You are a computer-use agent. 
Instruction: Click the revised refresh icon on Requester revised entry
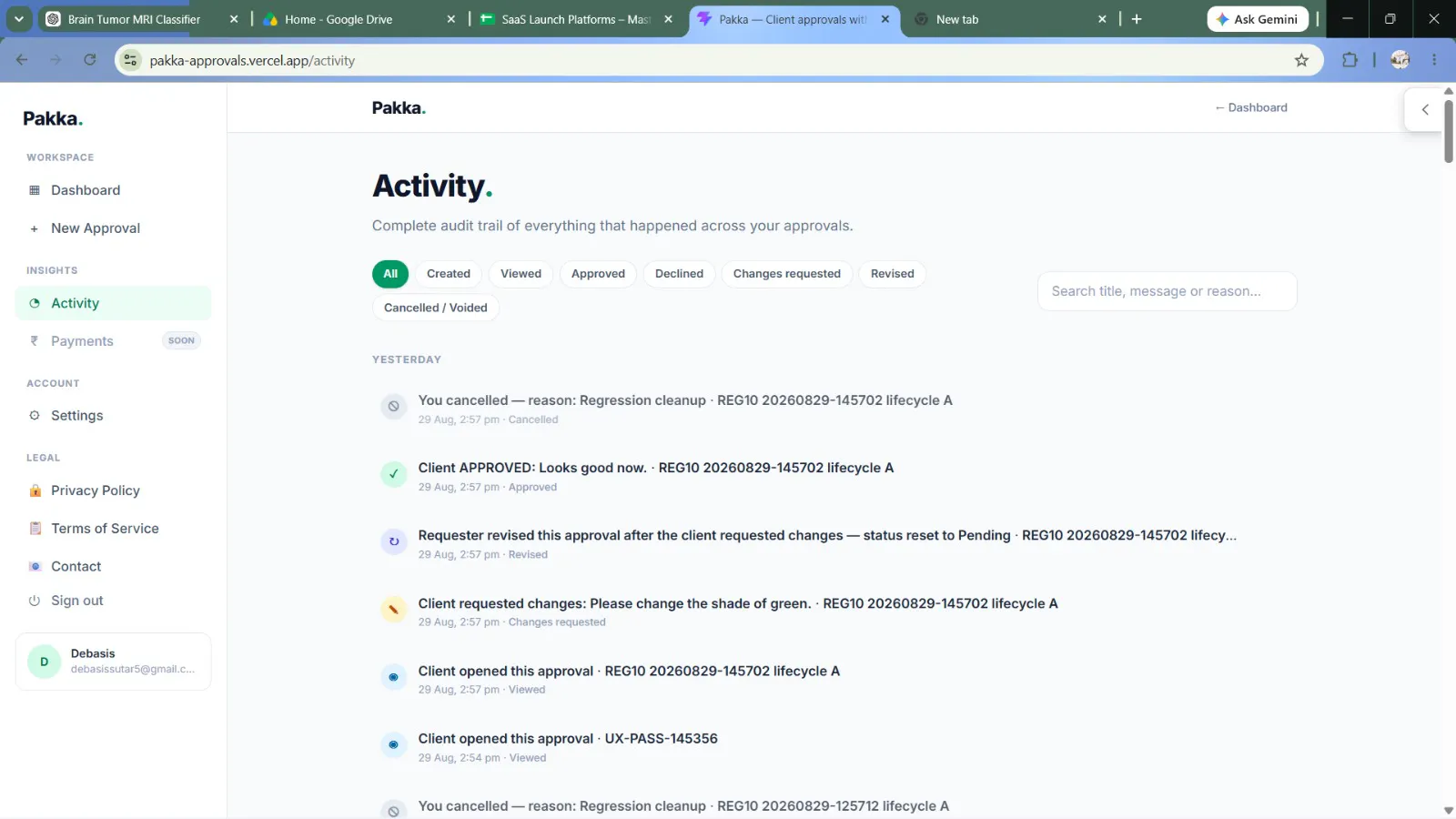393,541
